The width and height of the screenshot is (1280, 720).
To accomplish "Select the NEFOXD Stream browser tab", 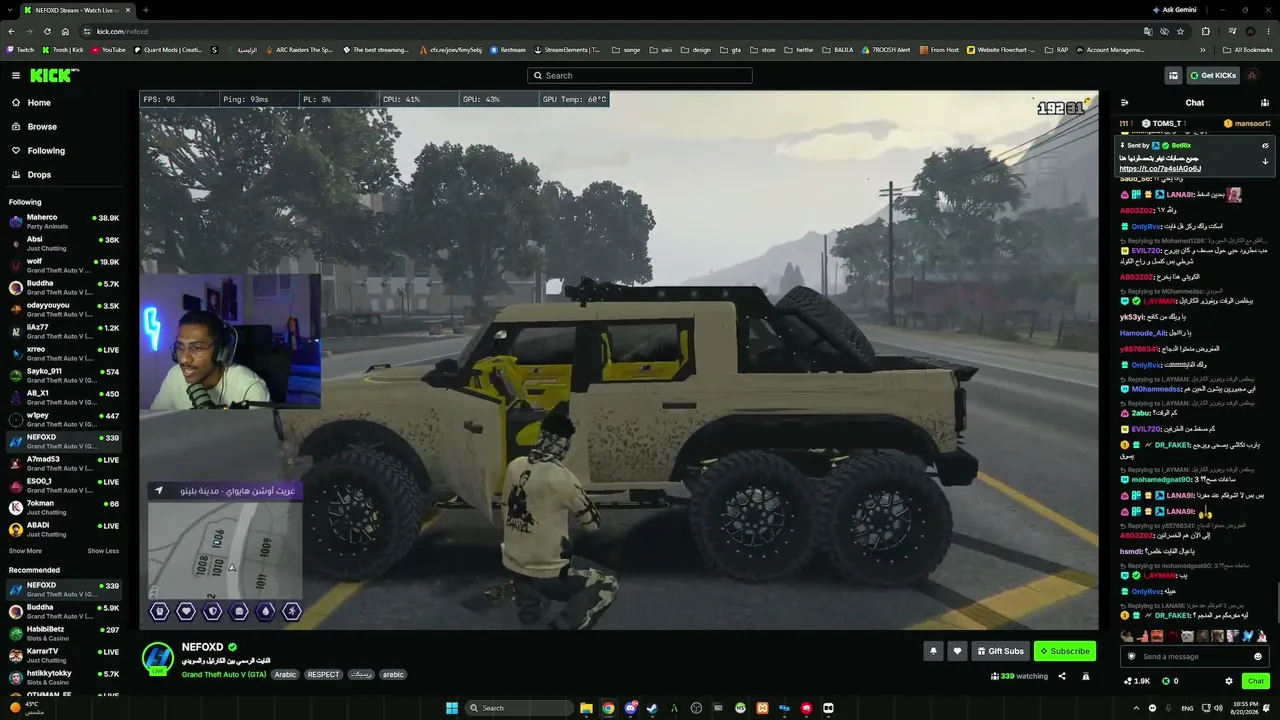I will (x=76, y=10).
